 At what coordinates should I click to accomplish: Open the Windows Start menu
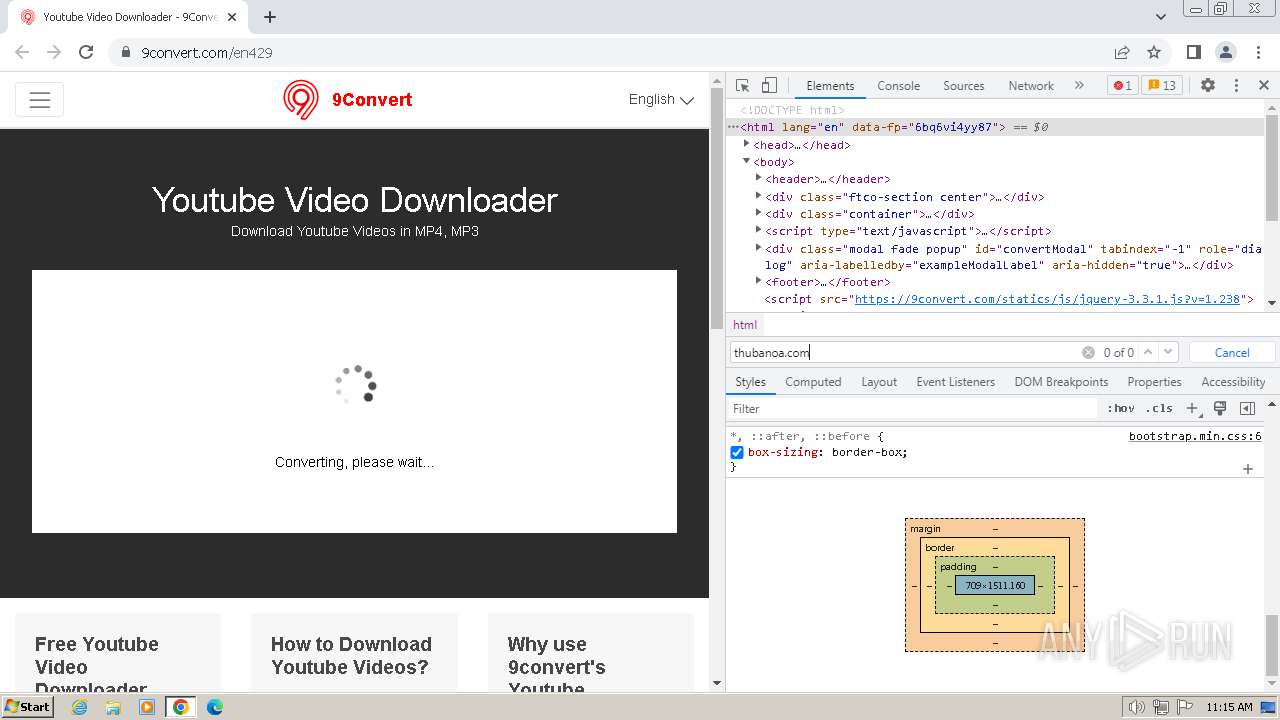point(28,706)
